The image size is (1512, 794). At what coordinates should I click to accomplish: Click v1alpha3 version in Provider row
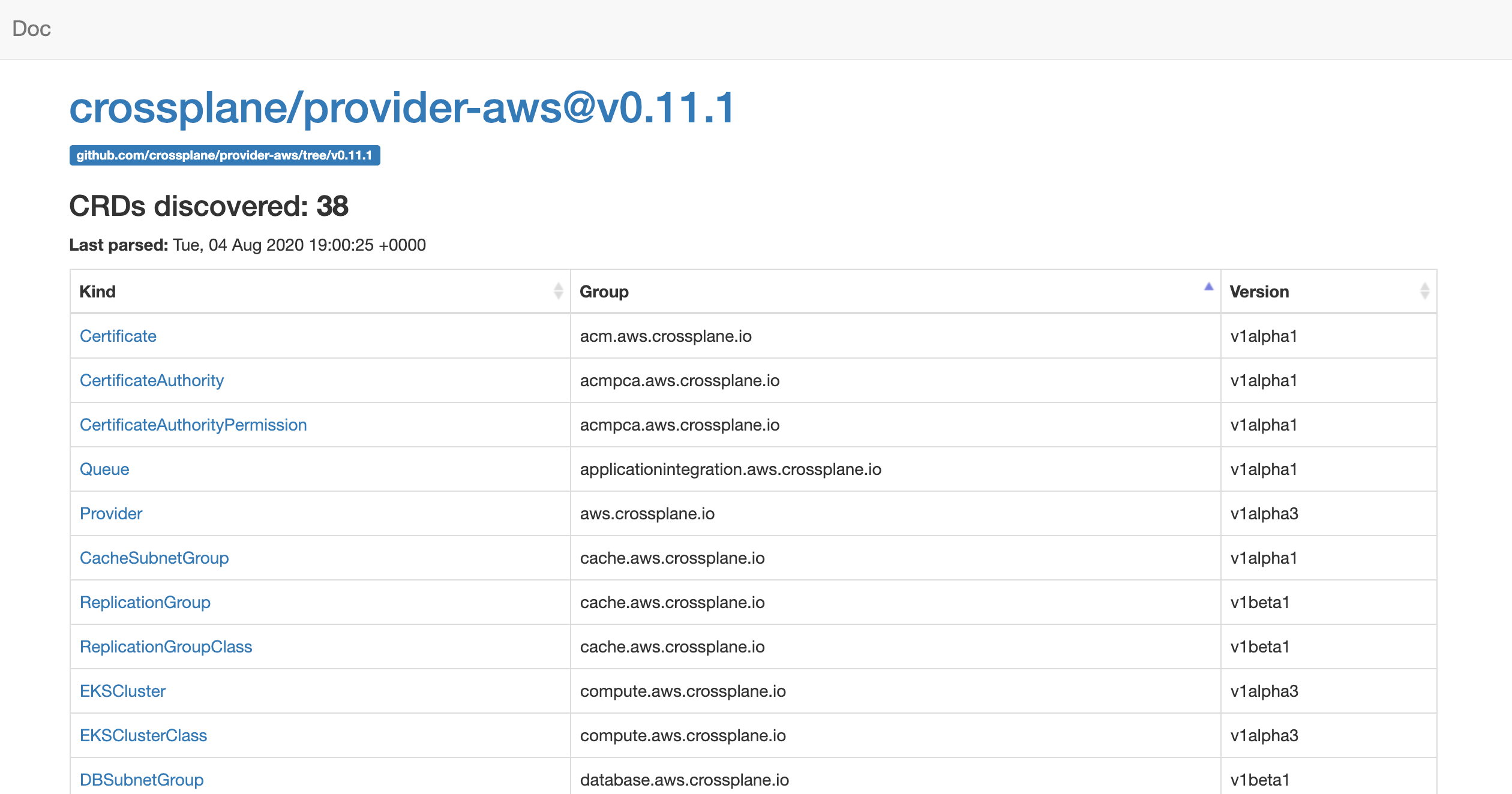click(x=1264, y=513)
